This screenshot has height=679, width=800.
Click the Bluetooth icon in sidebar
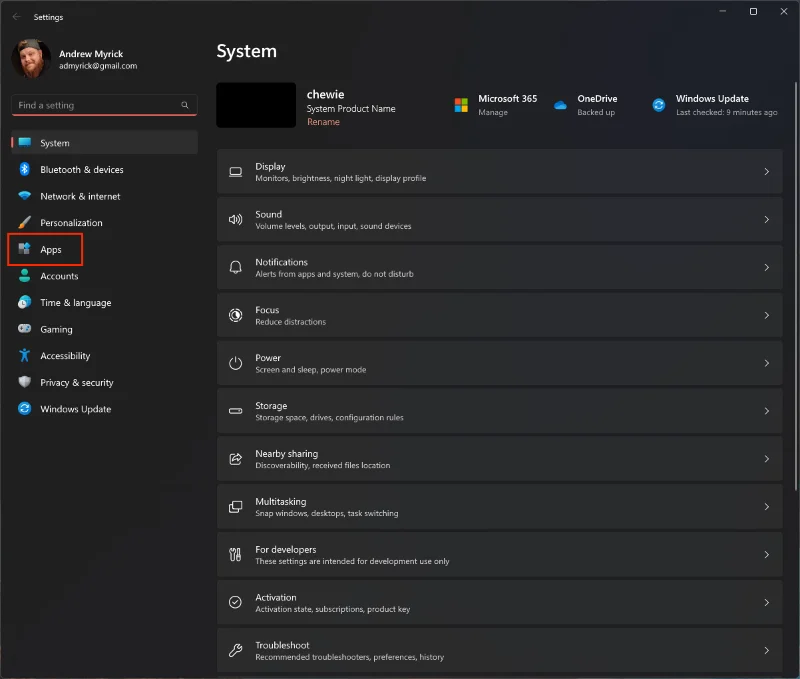click(24, 169)
